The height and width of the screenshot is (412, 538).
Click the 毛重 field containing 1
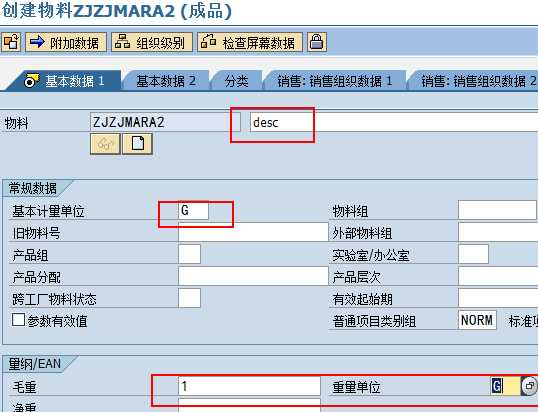point(249,386)
